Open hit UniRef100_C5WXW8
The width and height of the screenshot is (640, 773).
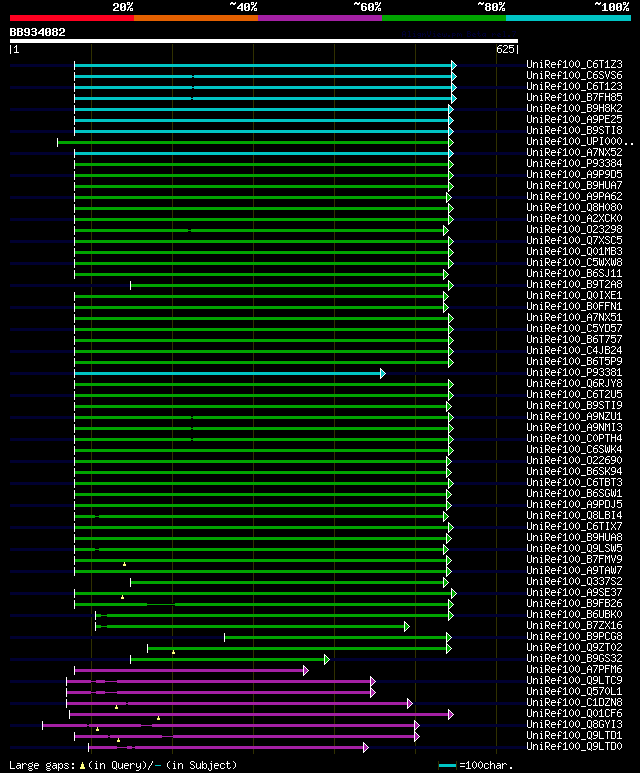574,262
